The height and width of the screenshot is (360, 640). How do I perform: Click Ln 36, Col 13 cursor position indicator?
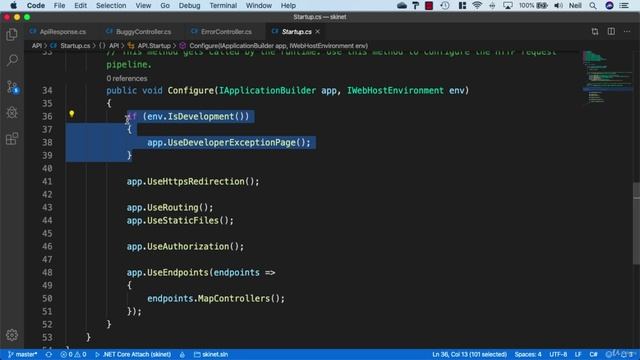click(469, 354)
